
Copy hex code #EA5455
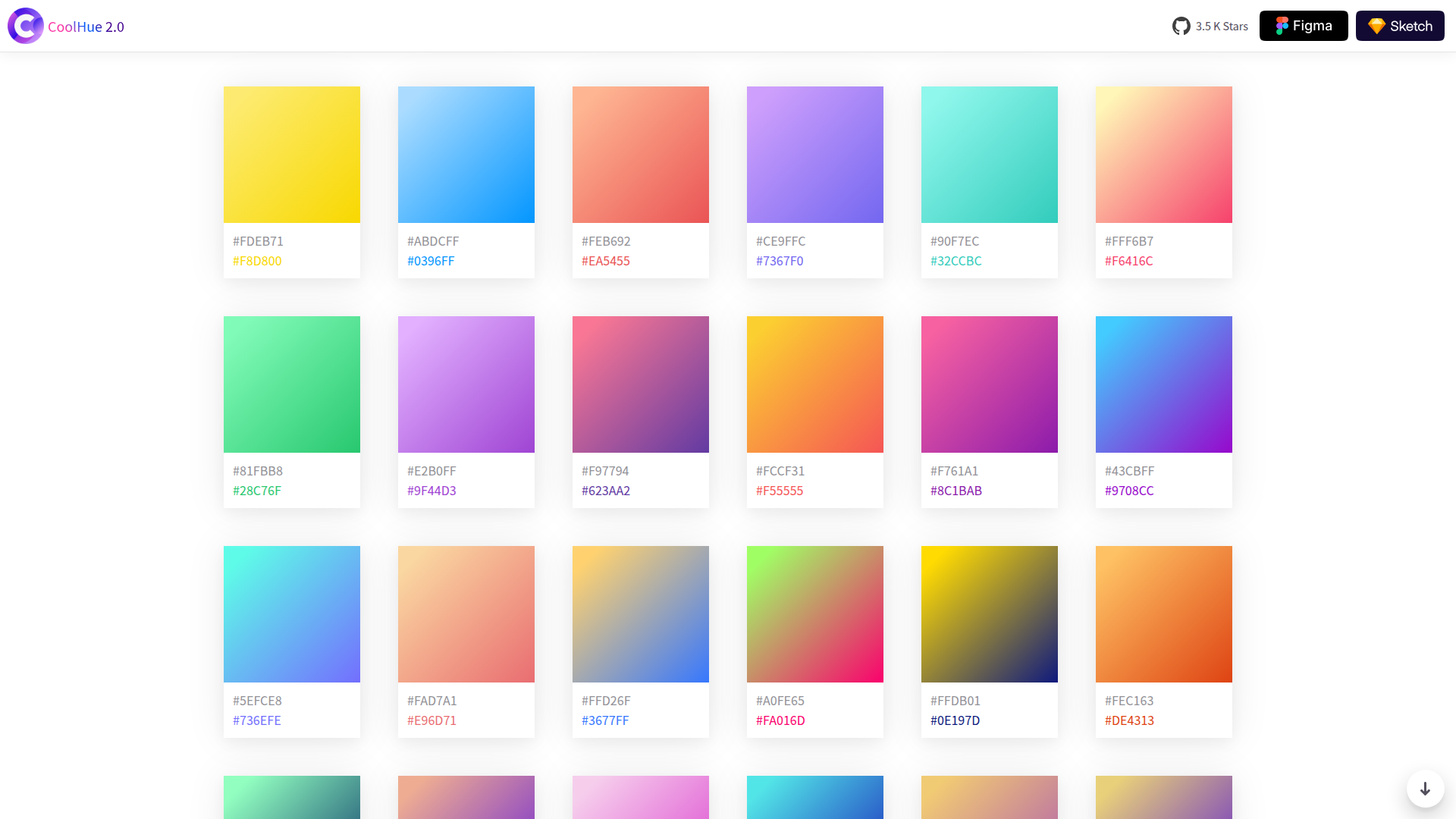click(x=606, y=261)
